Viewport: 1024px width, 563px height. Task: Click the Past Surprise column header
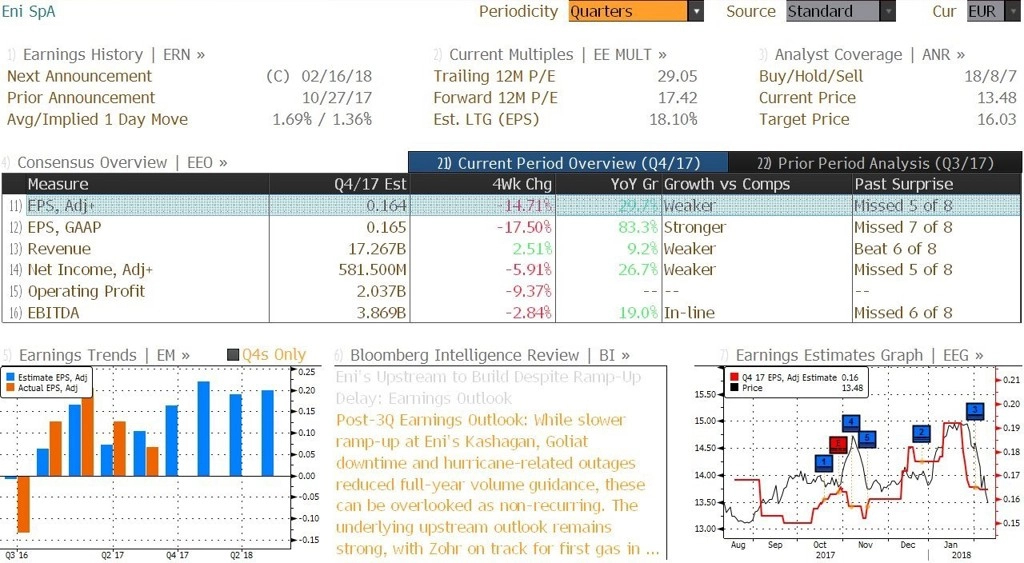(936, 184)
